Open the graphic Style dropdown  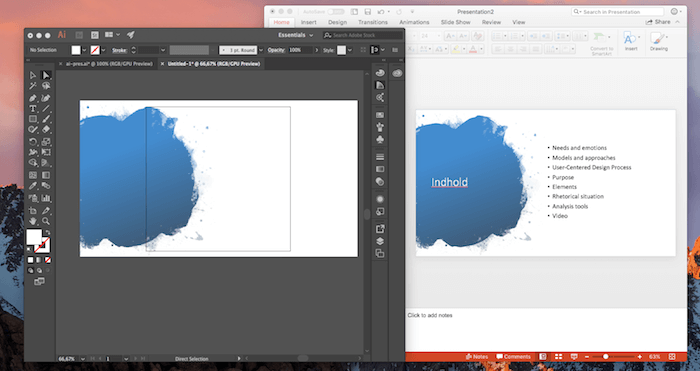350,50
